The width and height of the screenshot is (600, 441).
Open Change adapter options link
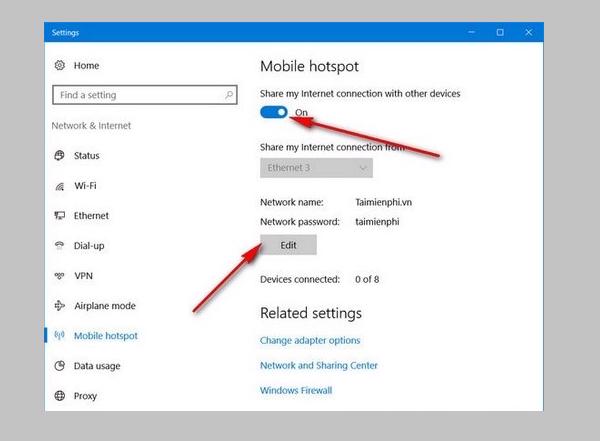310,341
